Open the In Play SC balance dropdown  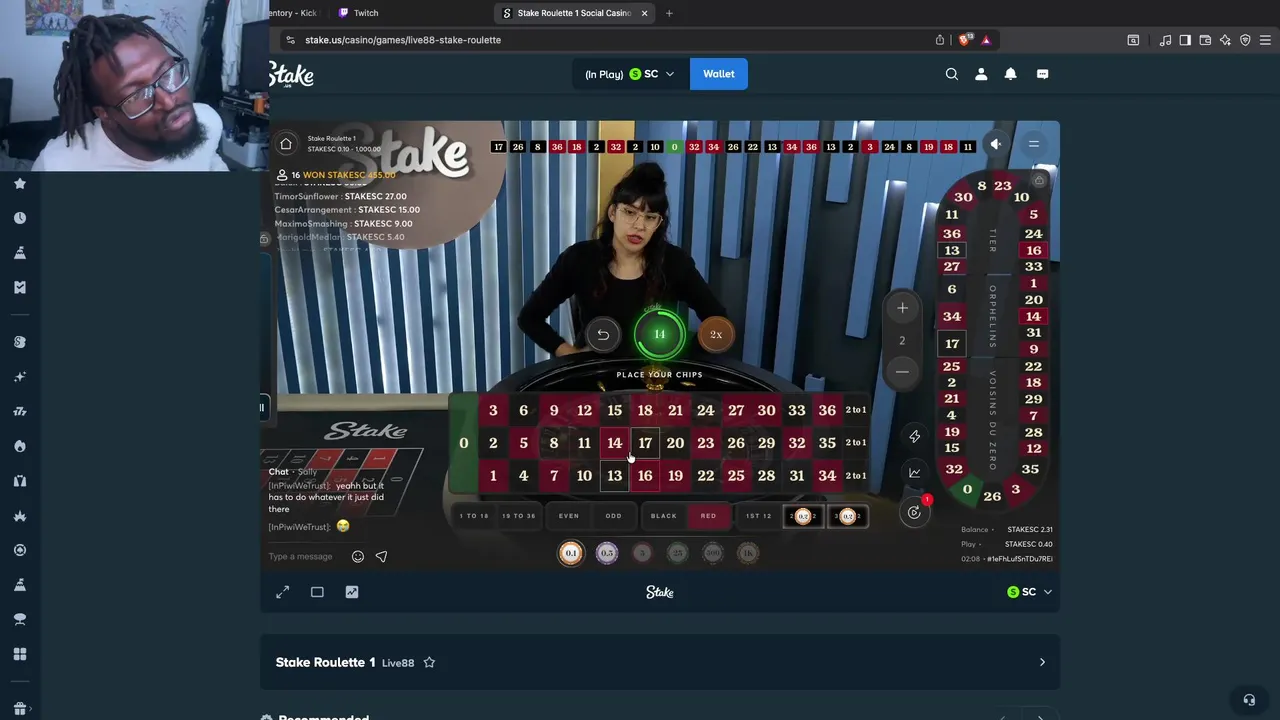tap(630, 74)
